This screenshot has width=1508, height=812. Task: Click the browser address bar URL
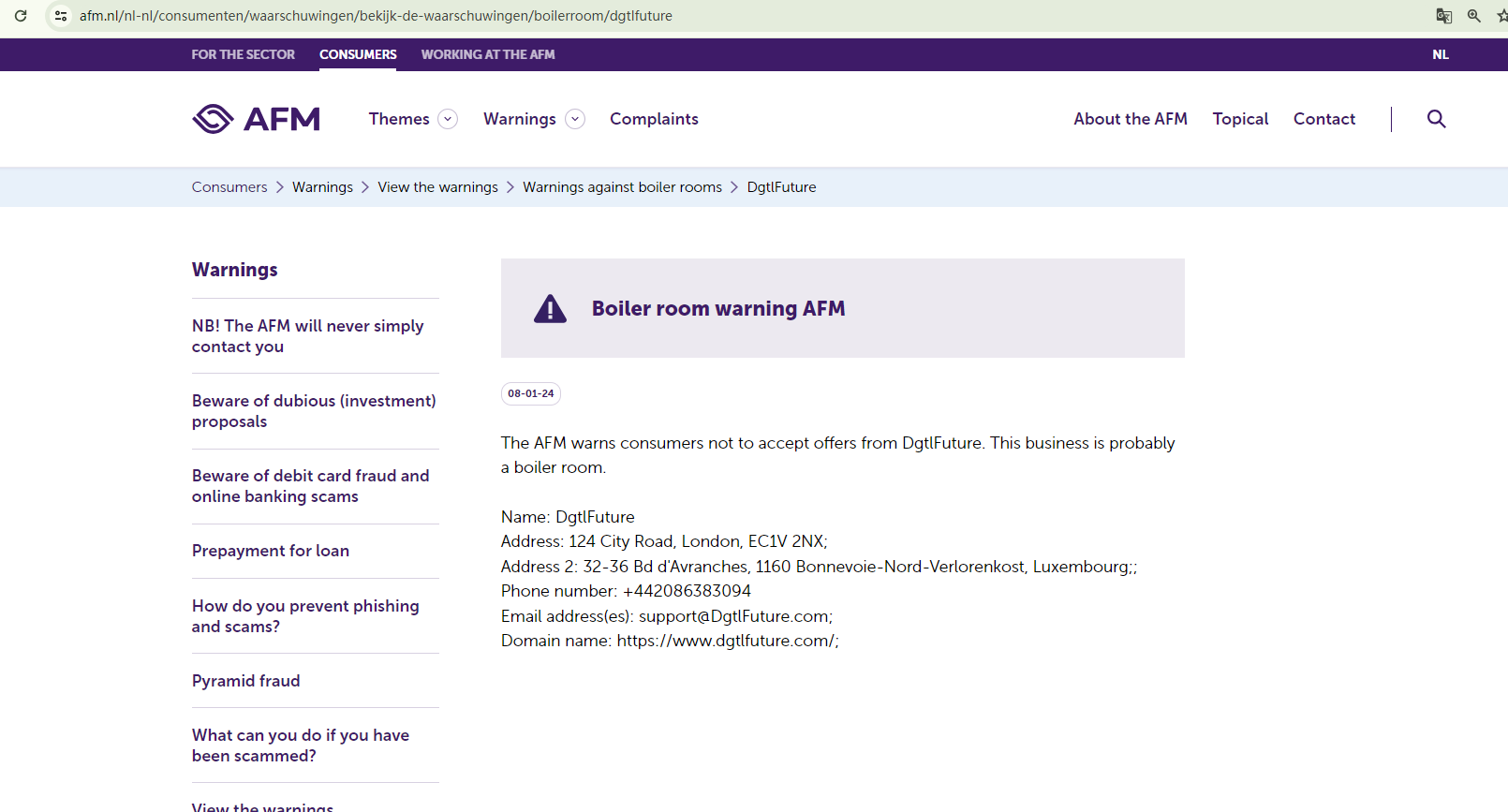pyautogui.click(x=375, y=16)
